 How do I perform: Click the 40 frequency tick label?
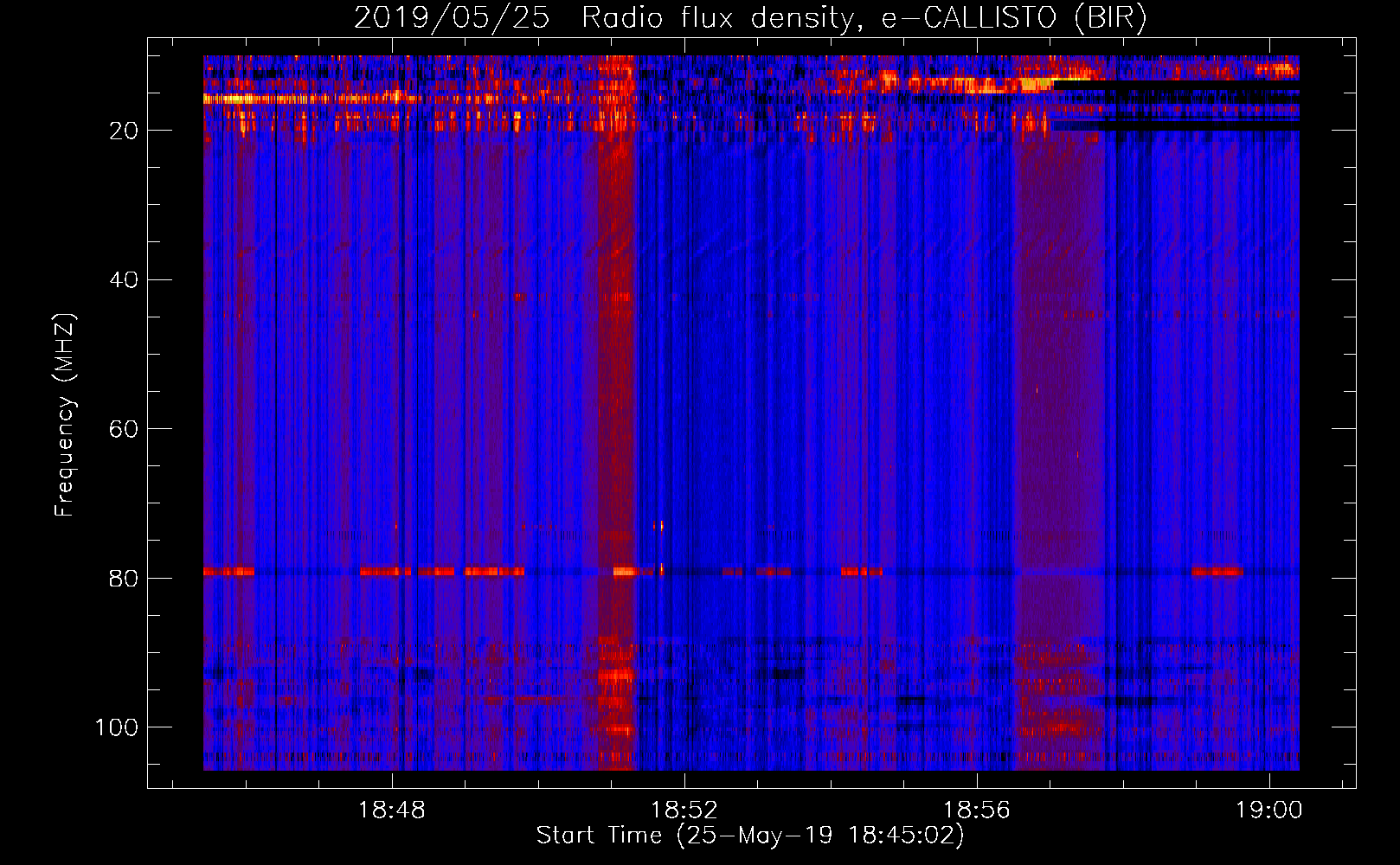pyautogui.click(x=124, y=280)
